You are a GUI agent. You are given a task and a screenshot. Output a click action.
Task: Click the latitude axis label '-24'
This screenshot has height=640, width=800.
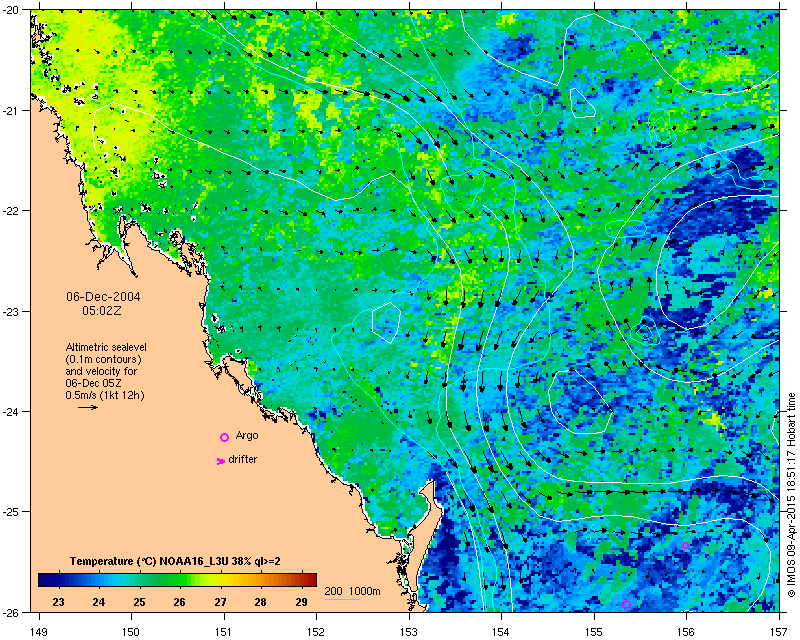tap(10, 411)
